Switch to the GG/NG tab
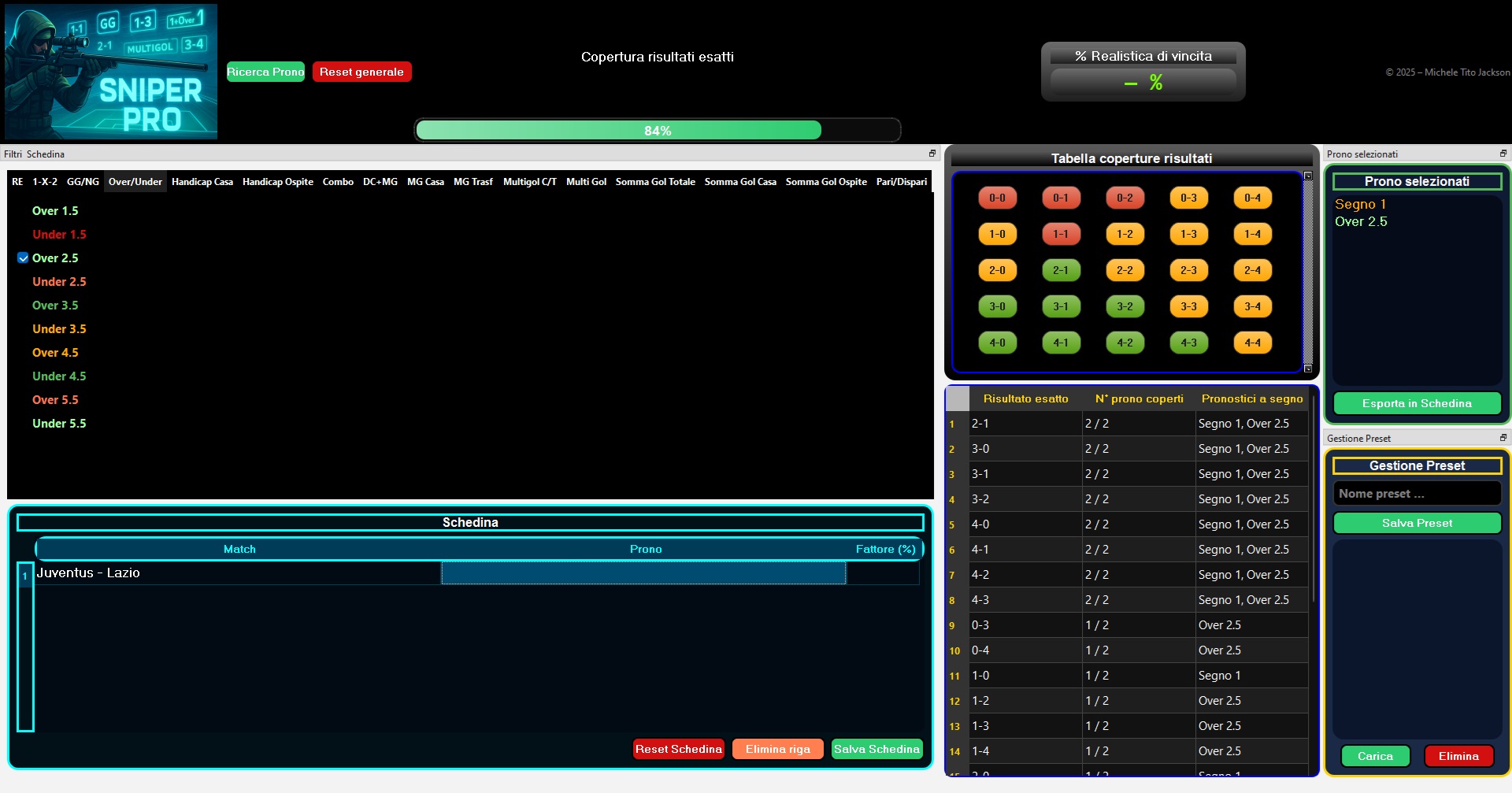Image resolution: width=1512 pixels, height=793 pixels. pos(82,181)
